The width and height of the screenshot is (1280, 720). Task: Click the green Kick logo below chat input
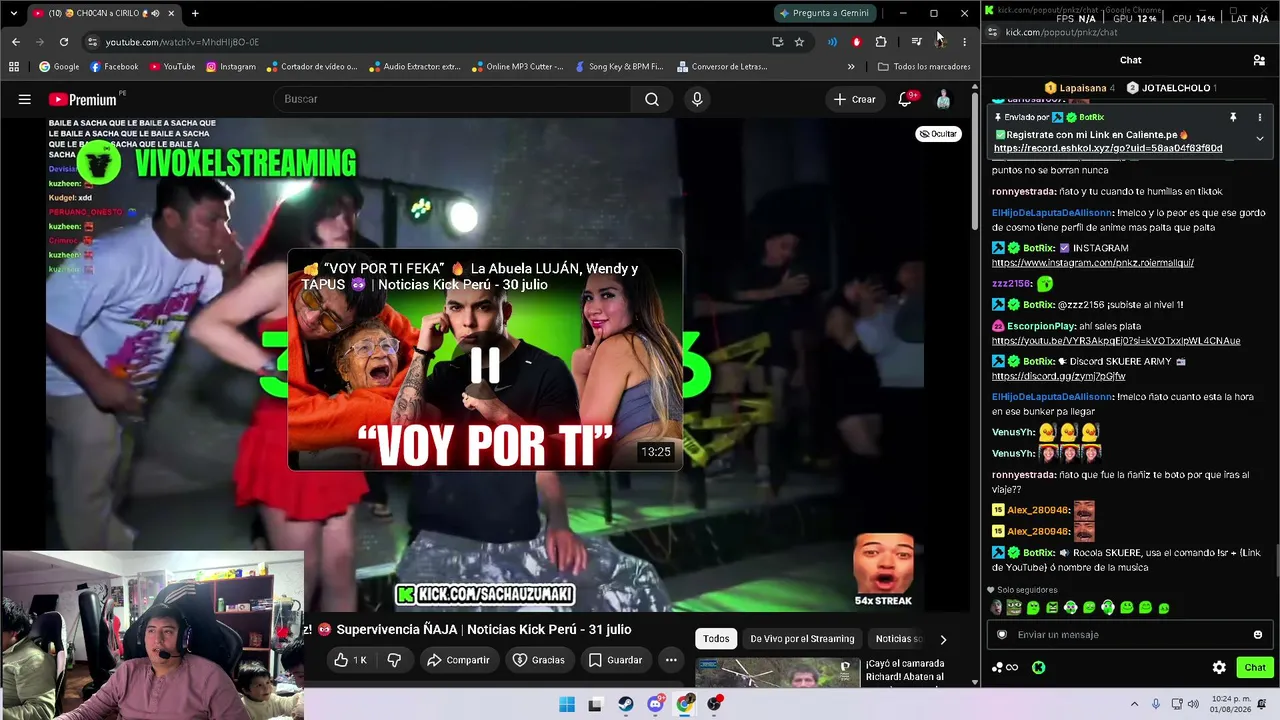pyautogui.click(x=1039, y=667)
